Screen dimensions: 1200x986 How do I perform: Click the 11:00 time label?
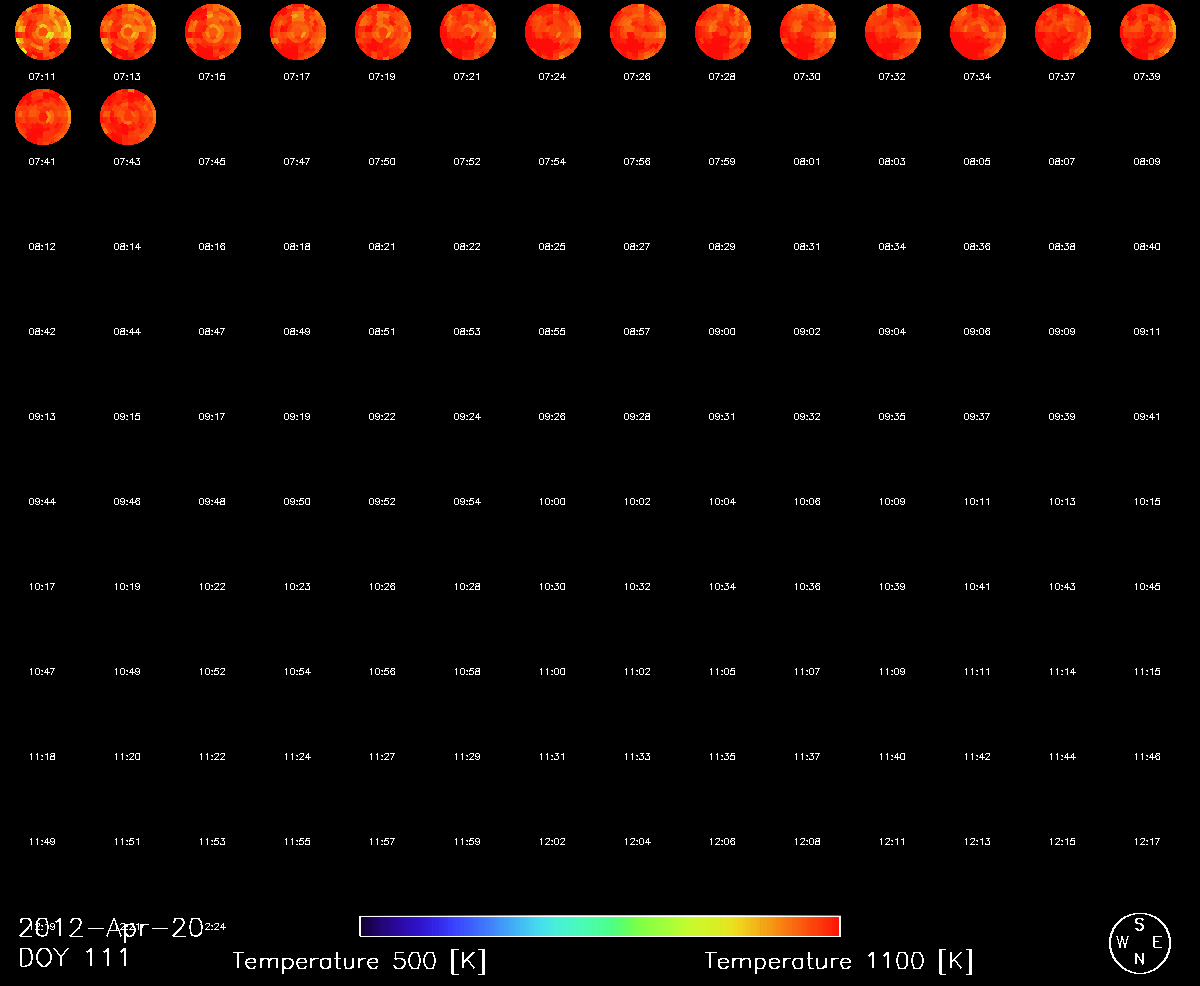coord(552,671)
